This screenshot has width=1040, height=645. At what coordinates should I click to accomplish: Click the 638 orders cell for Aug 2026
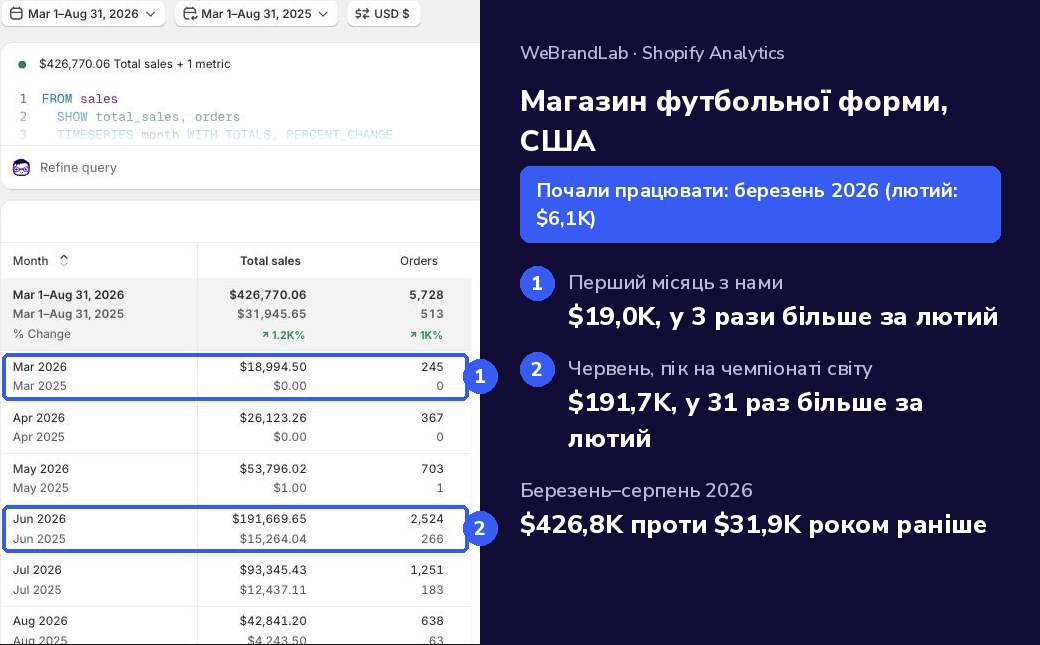432,620
